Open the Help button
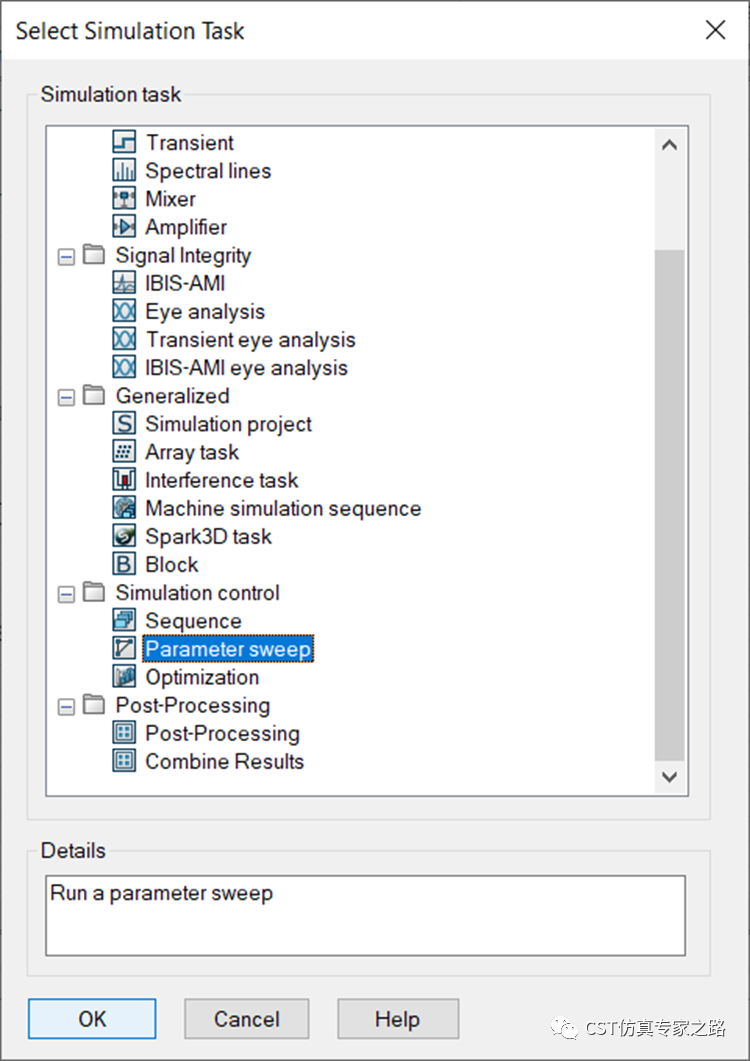This screenshot has height=1061, width=750. coord(398,1019)
